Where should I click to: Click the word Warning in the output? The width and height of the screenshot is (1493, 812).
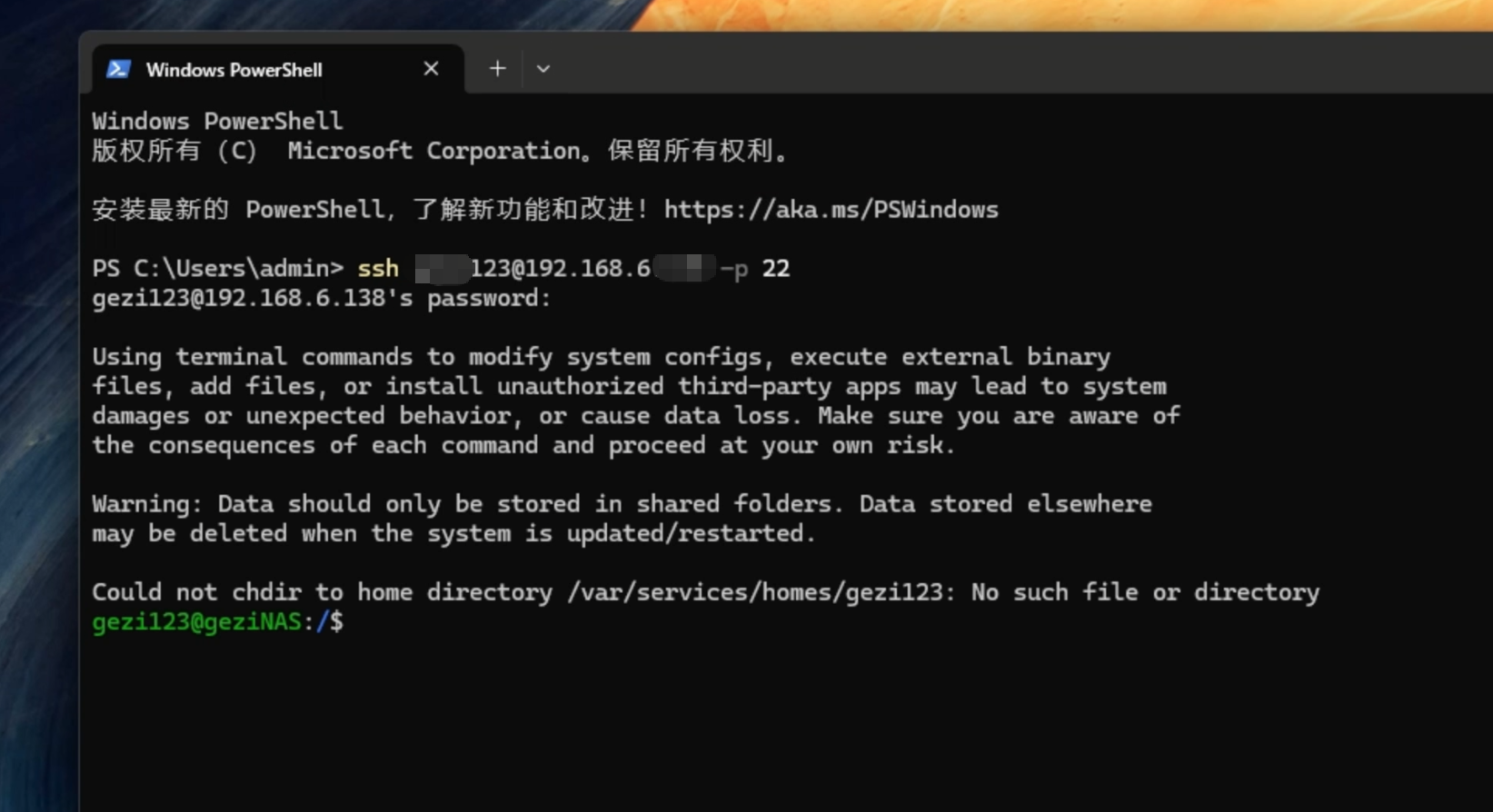point(141,504)
